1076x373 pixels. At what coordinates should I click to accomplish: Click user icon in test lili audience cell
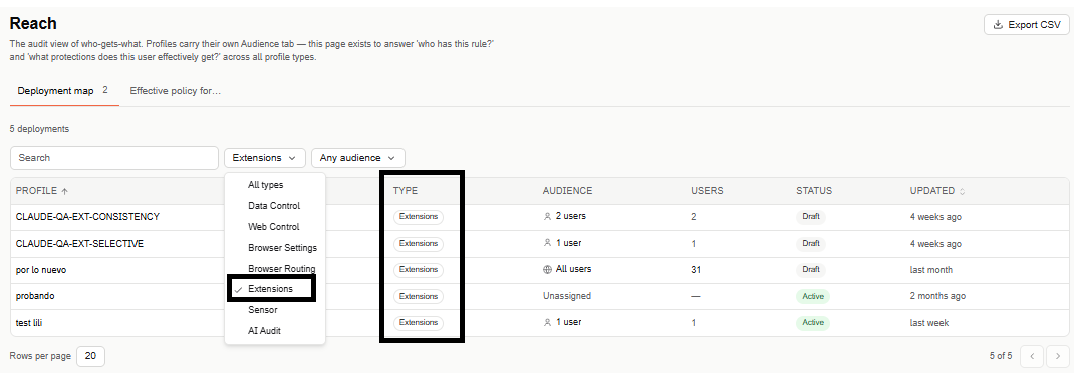pyautogui.click(x=548, y=322)
